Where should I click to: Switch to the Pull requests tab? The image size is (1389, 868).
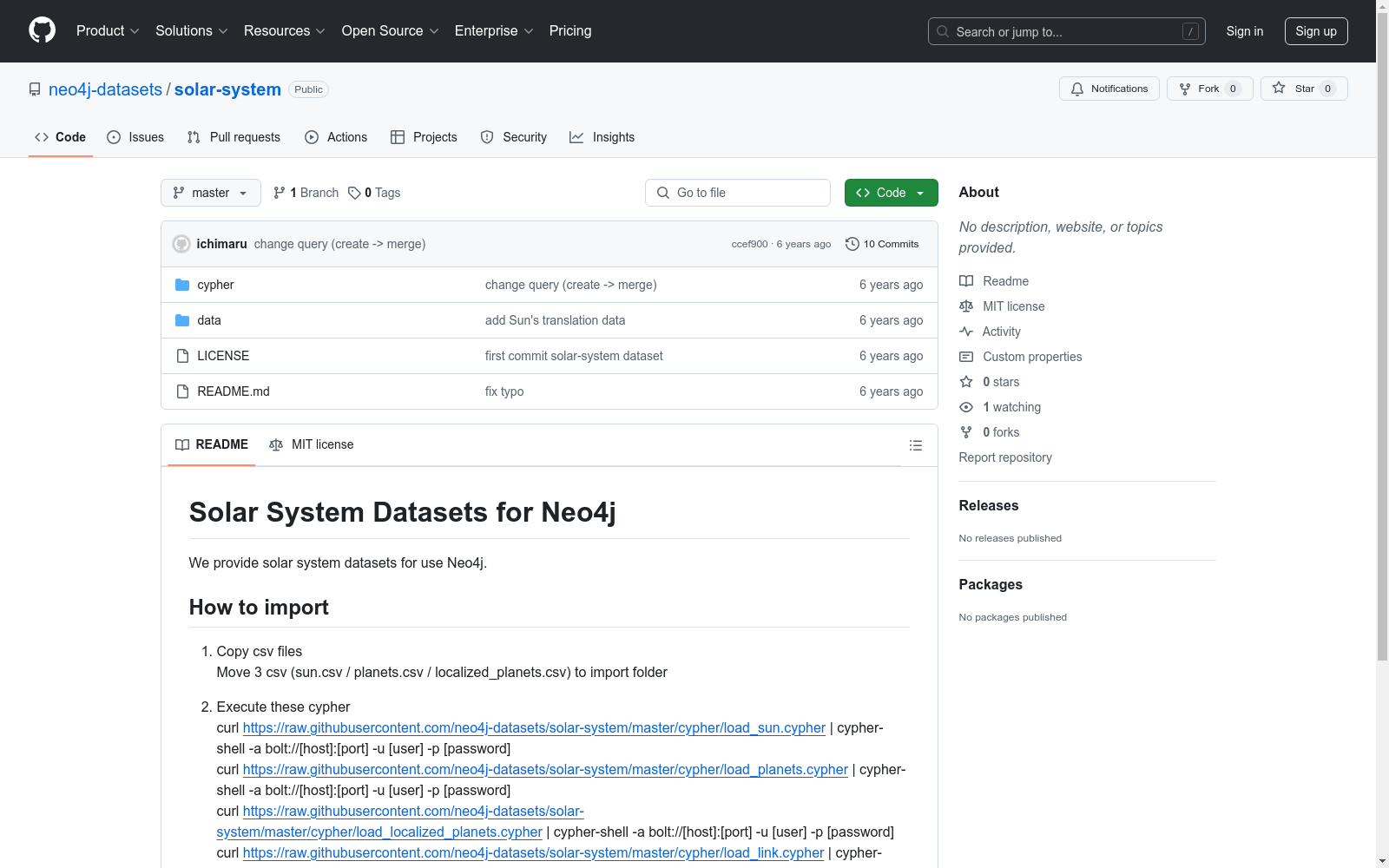(234, 137)
